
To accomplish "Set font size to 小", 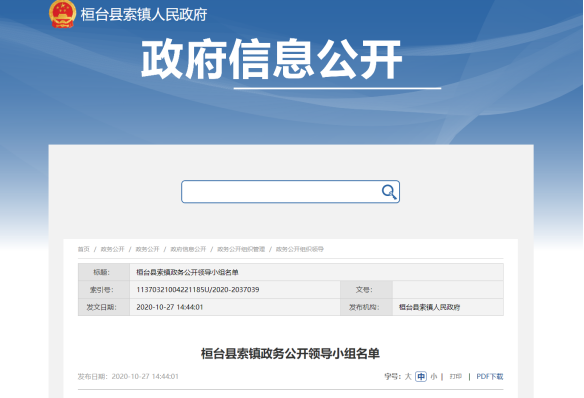I will [x=434, y=376].
